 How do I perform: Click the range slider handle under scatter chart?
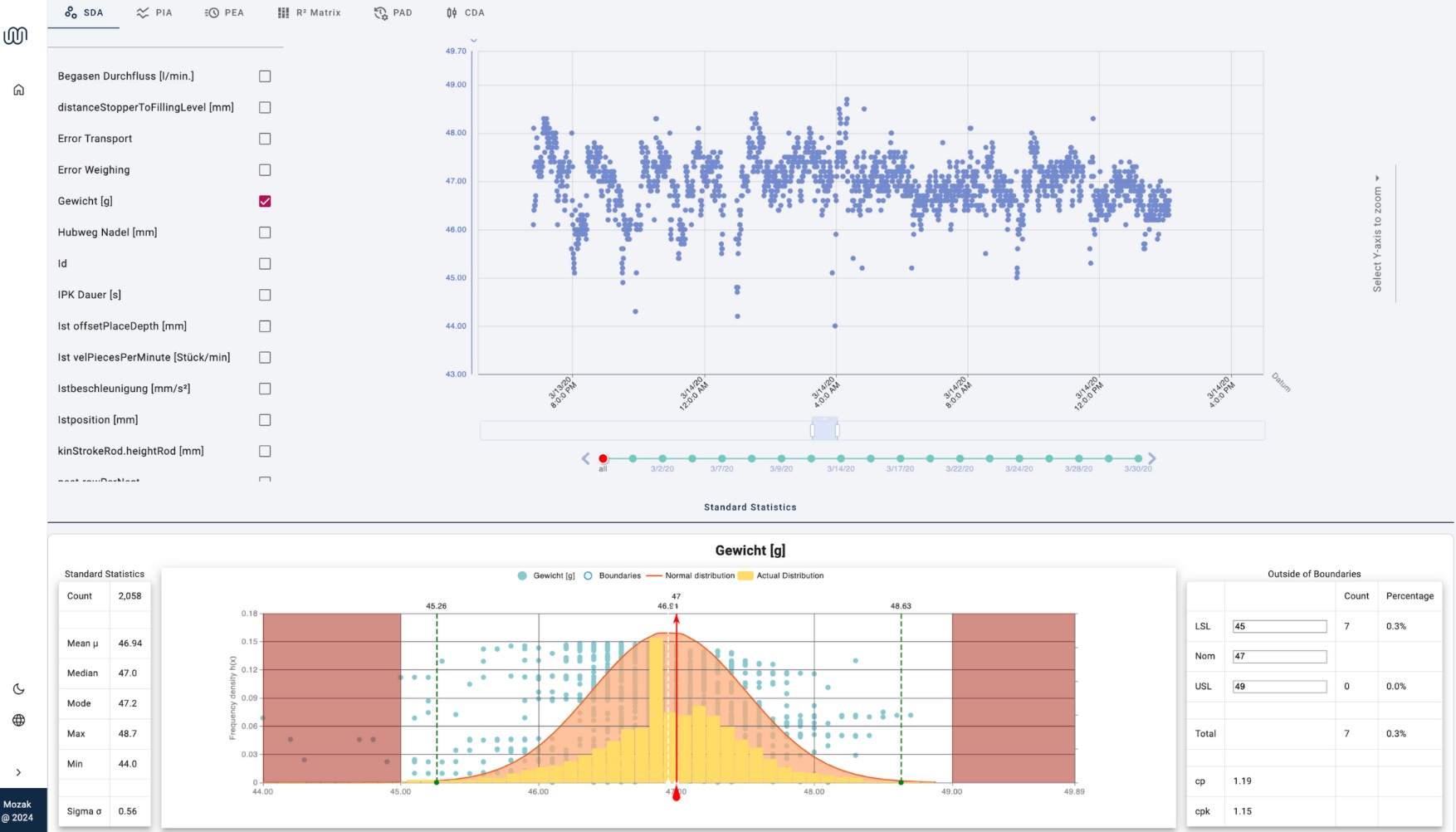click(825, 429)
